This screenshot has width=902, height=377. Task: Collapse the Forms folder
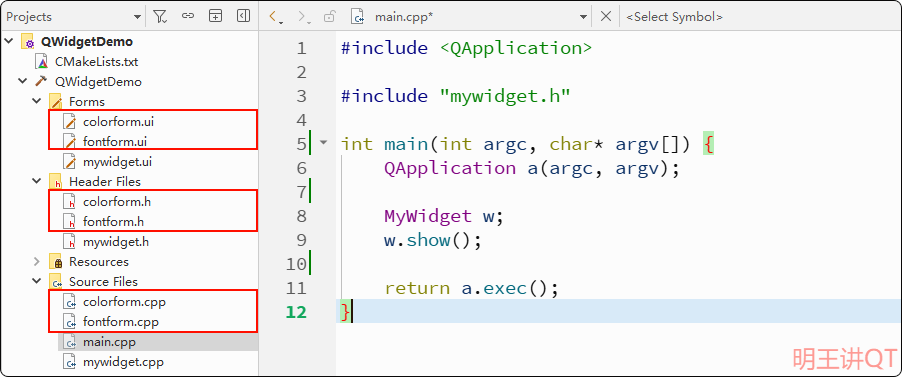coord(37,101)
